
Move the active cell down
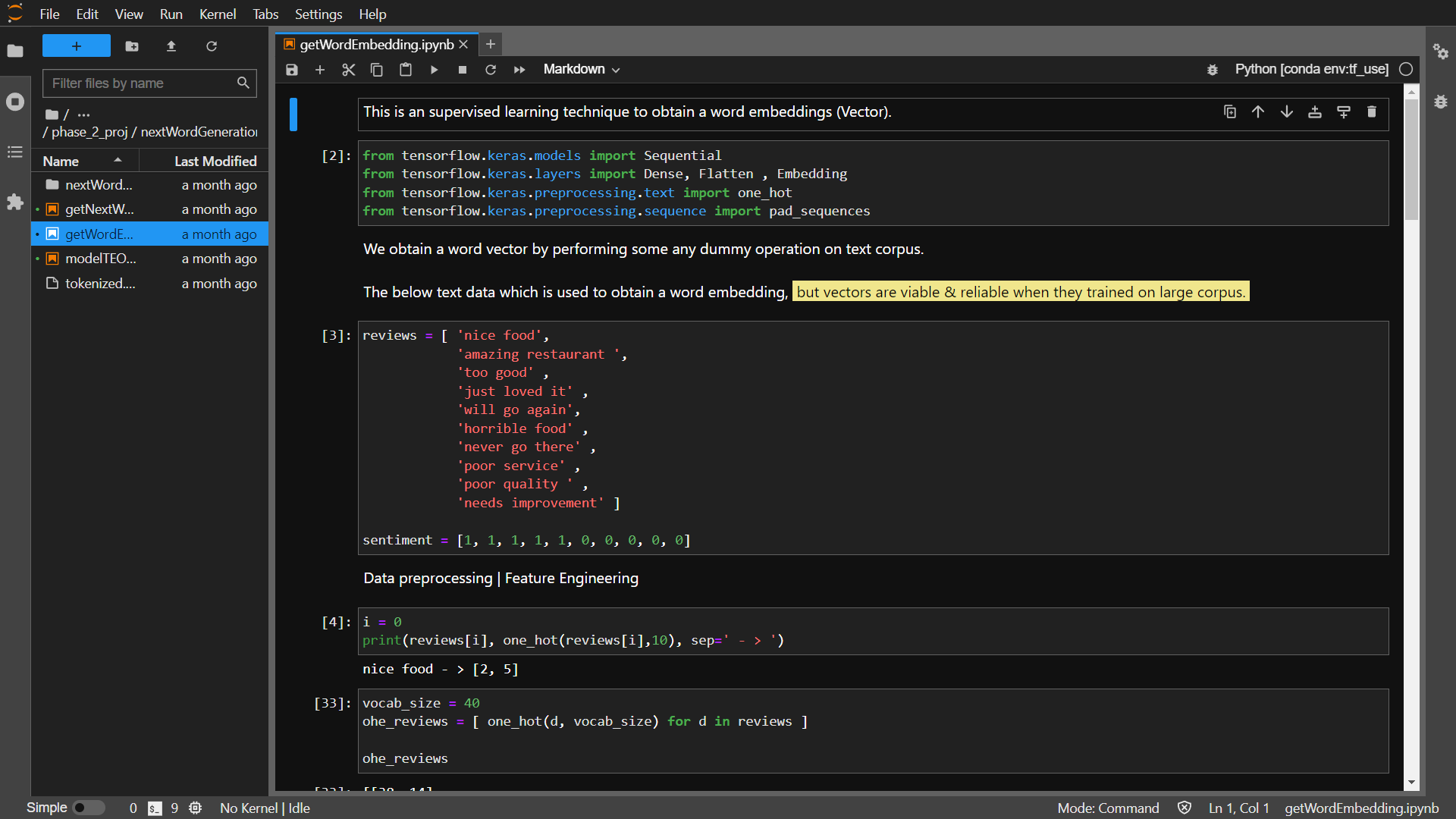point(1287,111)
